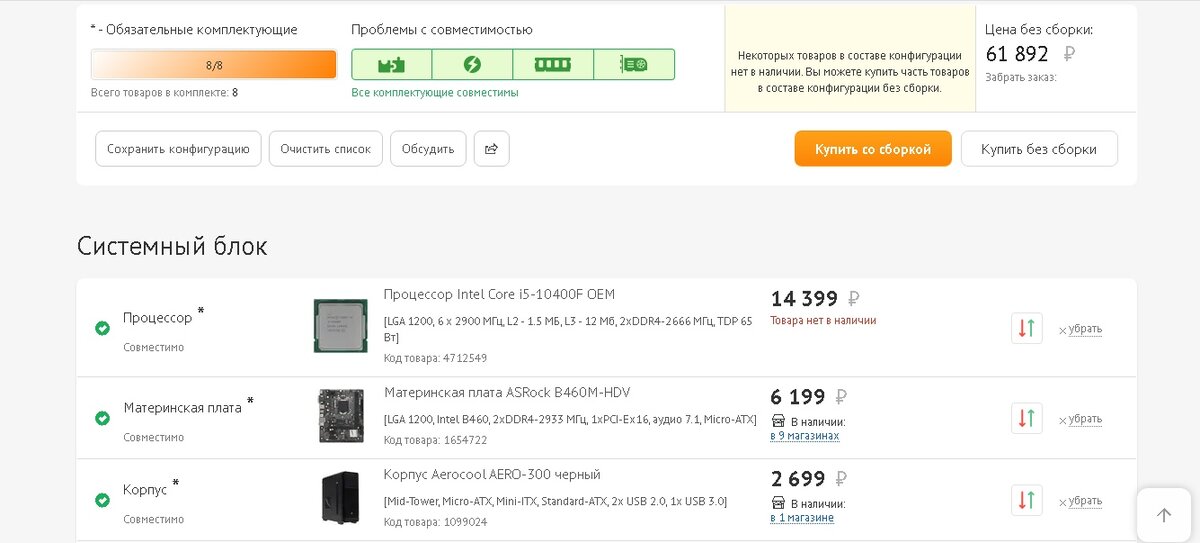Click the ASRock motherboard thumbnail

[x=340, y=416]
